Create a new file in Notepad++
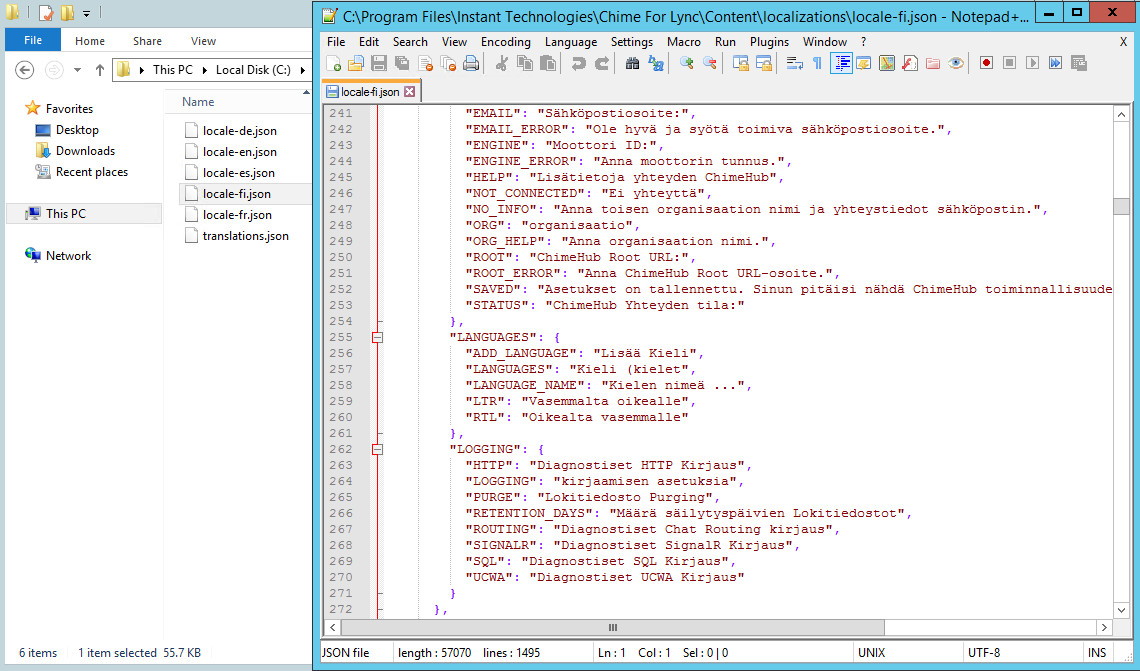 click(334, 64)
